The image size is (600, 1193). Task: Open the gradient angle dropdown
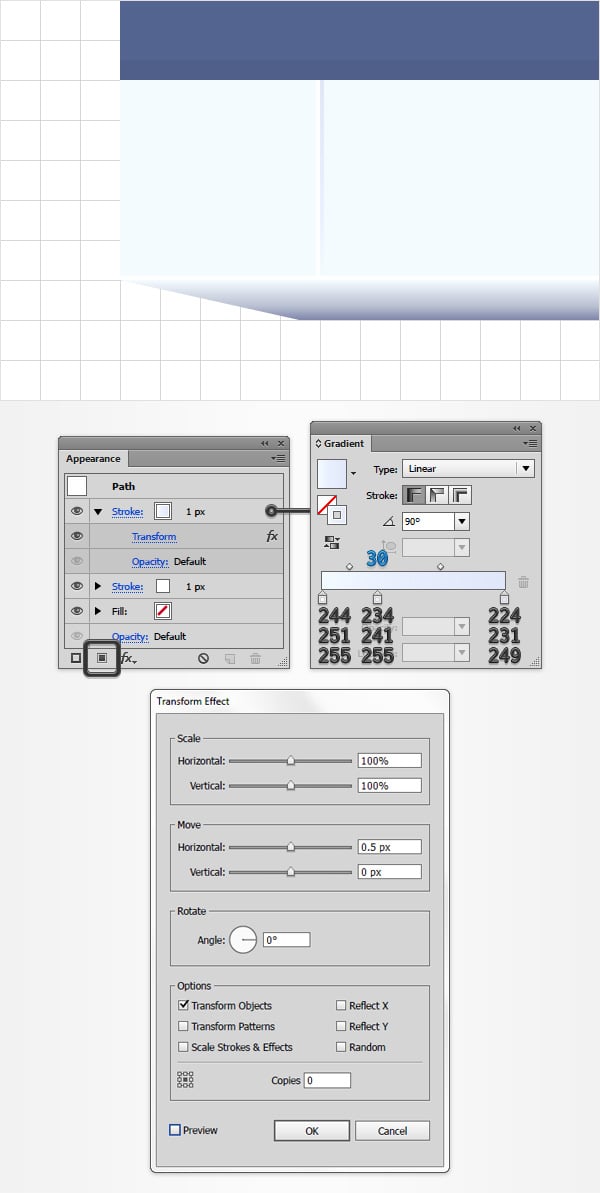click(462, 522)
